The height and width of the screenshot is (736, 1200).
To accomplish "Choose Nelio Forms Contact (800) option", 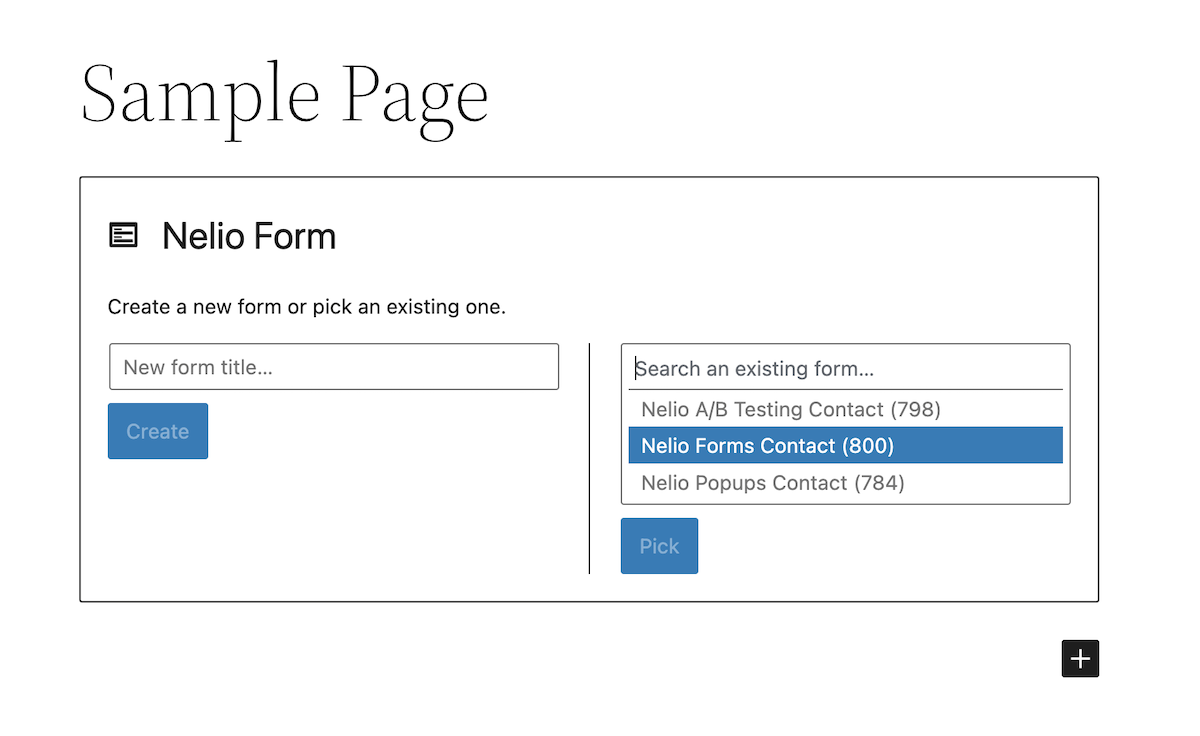I will [846, 445].
